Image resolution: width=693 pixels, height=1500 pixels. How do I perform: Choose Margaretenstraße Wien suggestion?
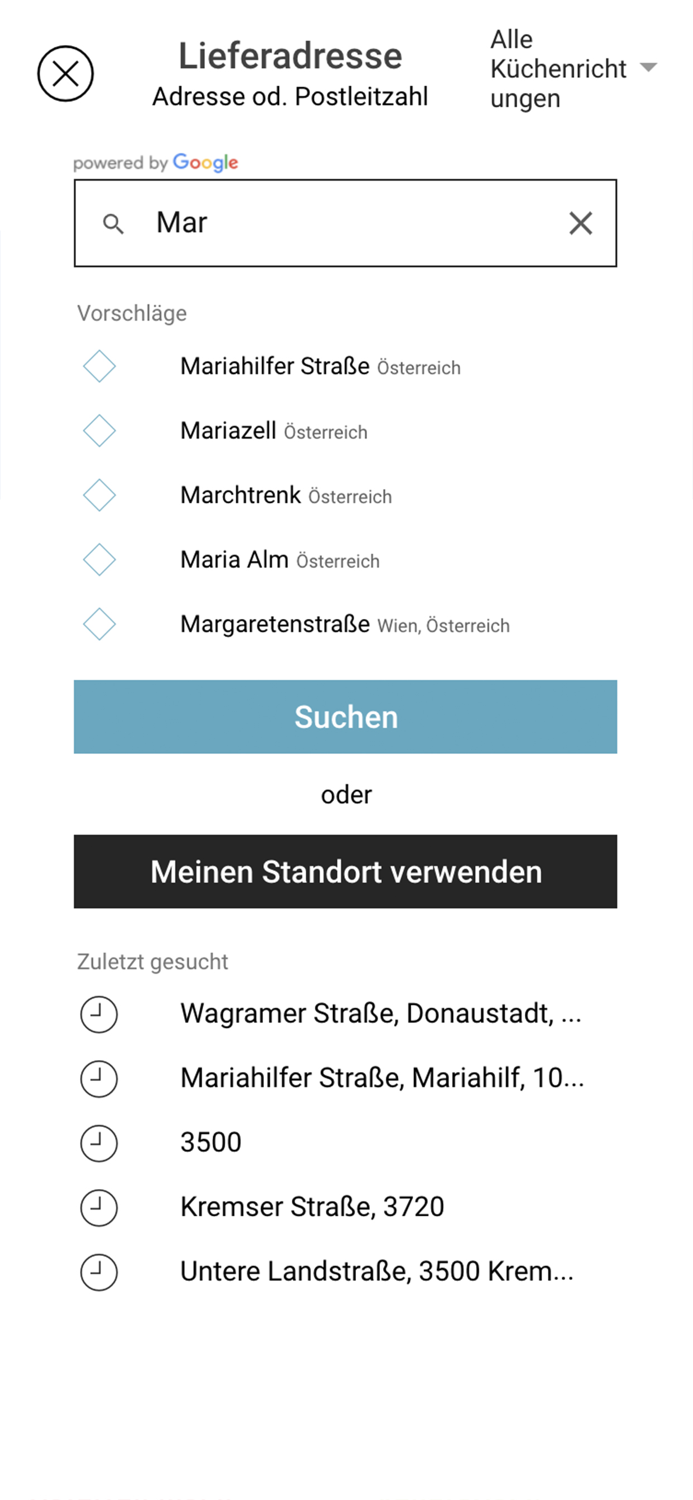pos(344,625)
